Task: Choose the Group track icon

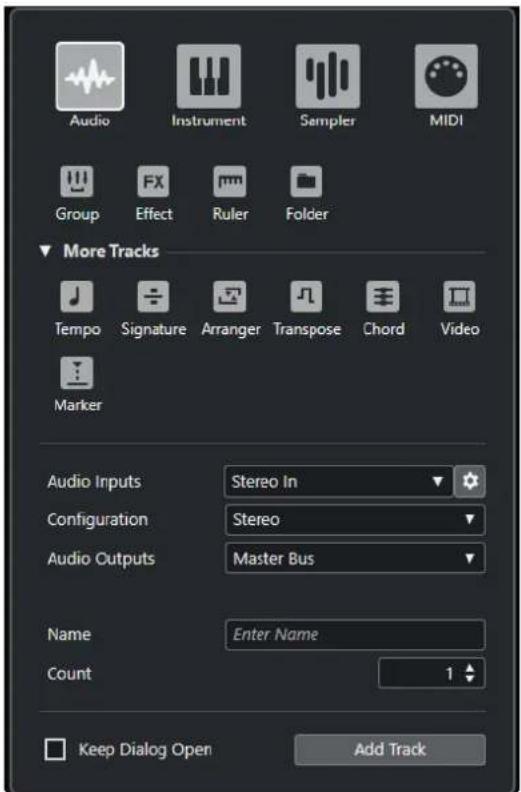Action: tap(77, 181)
